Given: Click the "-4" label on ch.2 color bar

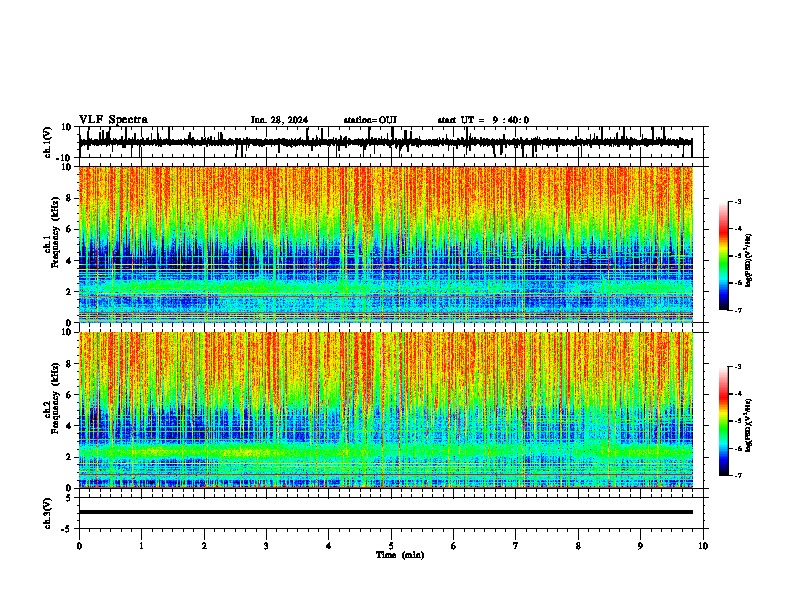Looking at the screenshot, I should point(737,394).
